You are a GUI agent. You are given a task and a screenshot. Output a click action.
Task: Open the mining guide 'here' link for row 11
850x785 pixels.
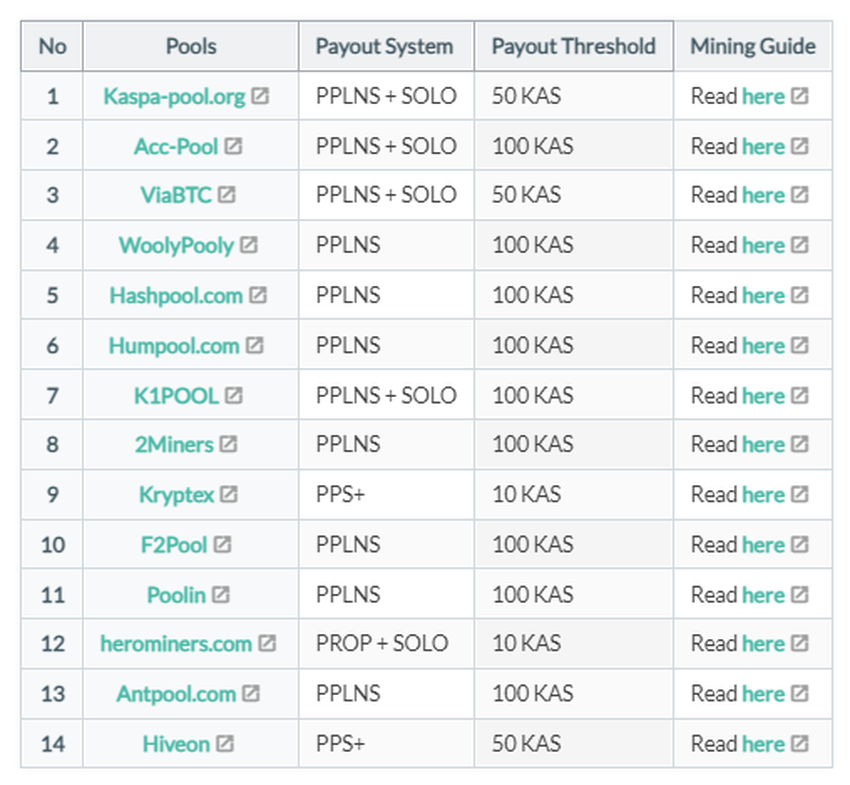pyautogui.click(x=763, y=595)
